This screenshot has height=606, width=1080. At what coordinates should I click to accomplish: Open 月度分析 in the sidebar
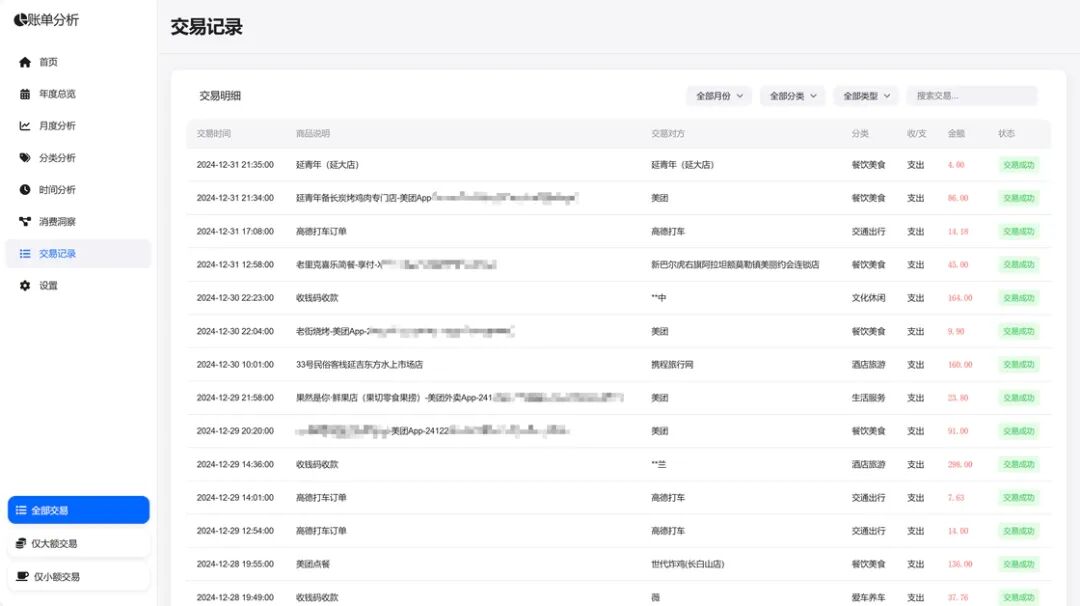[78, 125]
